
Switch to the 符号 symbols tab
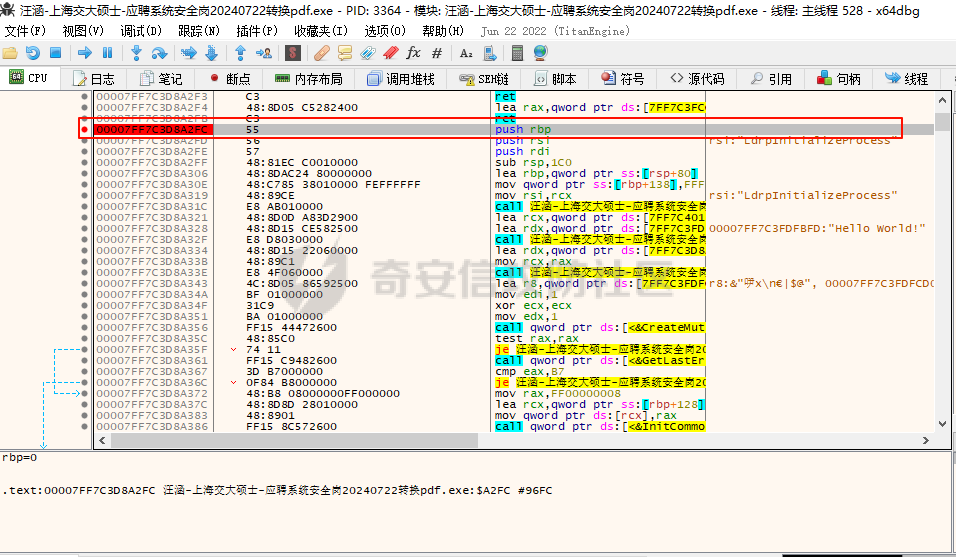pyautogui.click(x=622, y=79)
